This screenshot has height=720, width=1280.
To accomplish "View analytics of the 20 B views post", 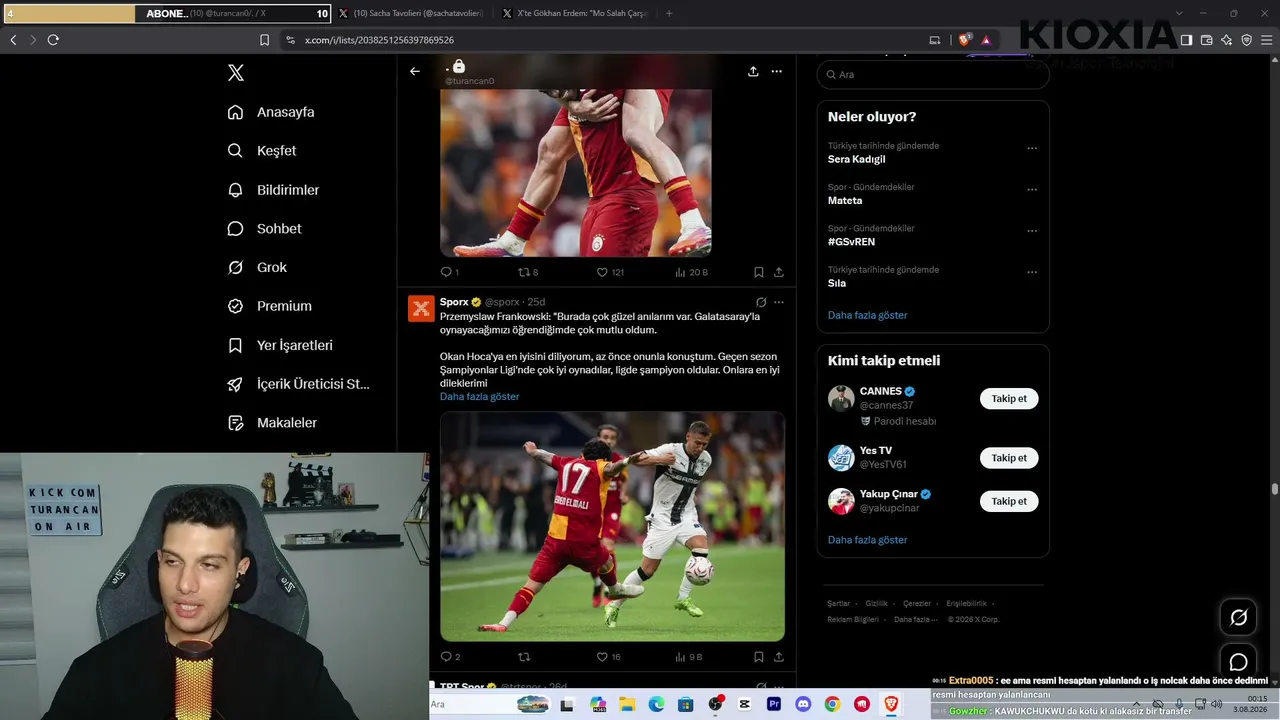I will pyautogui.click(x=691, y=272).
